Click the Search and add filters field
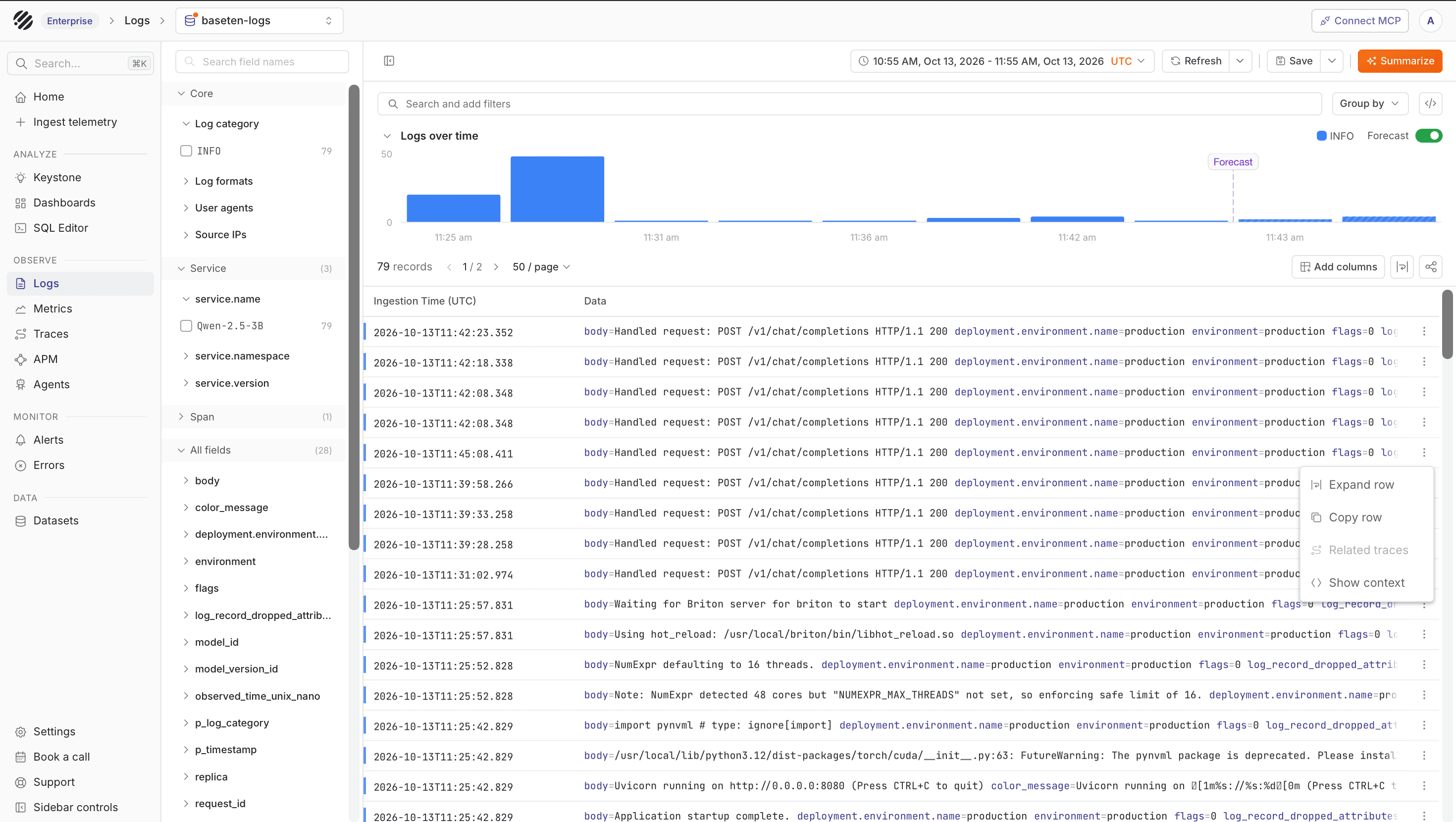Image resolution: width=1456 pixels, height=822 pixels. coord(849,104)
